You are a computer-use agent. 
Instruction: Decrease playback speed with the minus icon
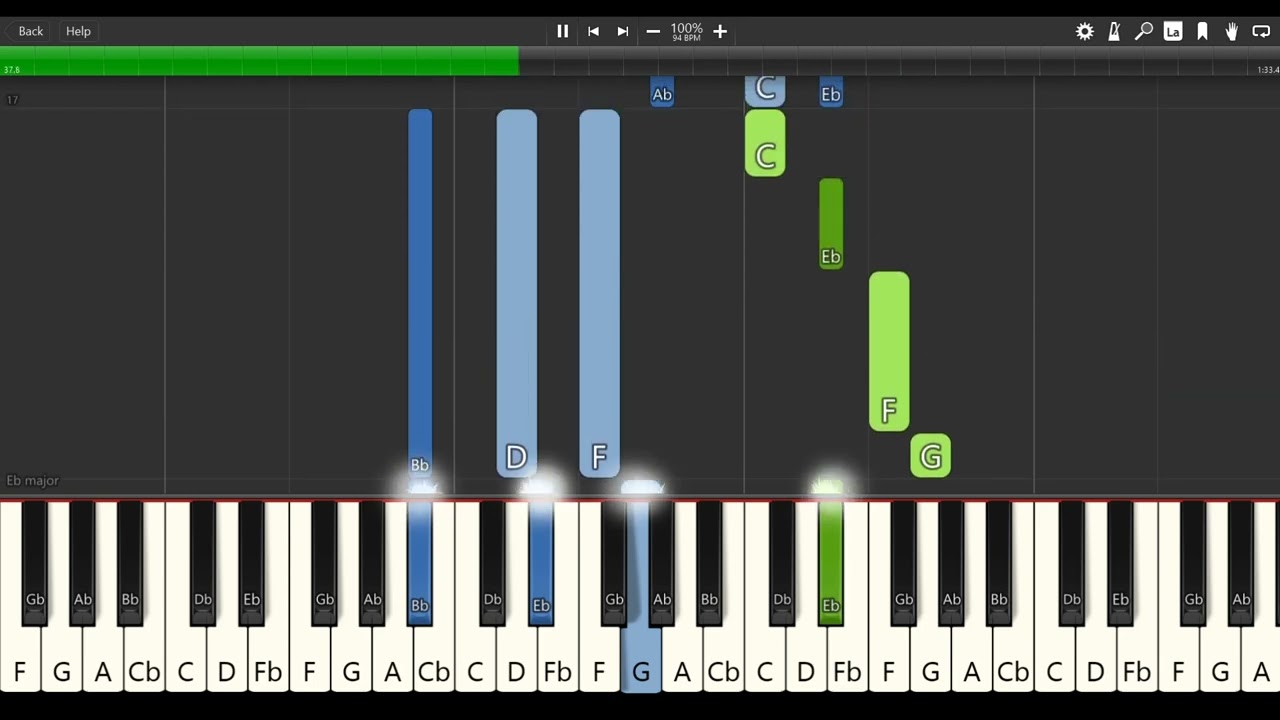[653, 31]
